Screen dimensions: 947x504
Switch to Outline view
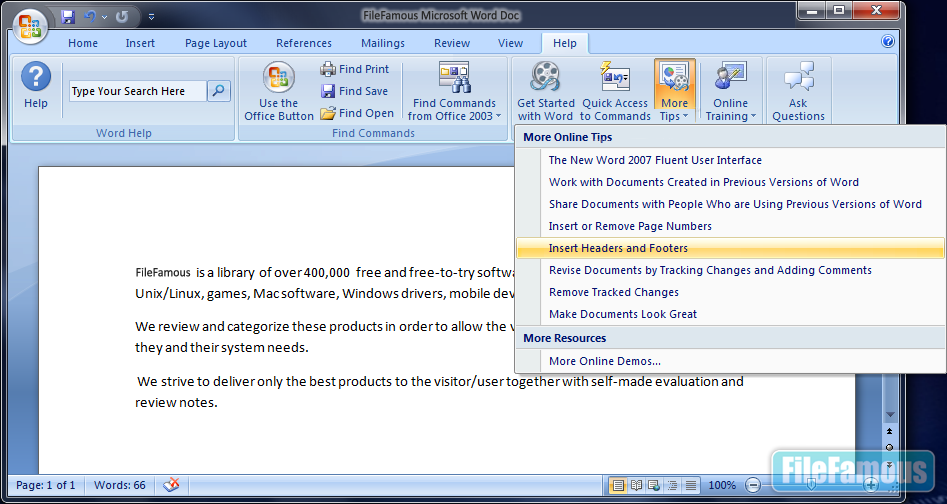(672, 485)
